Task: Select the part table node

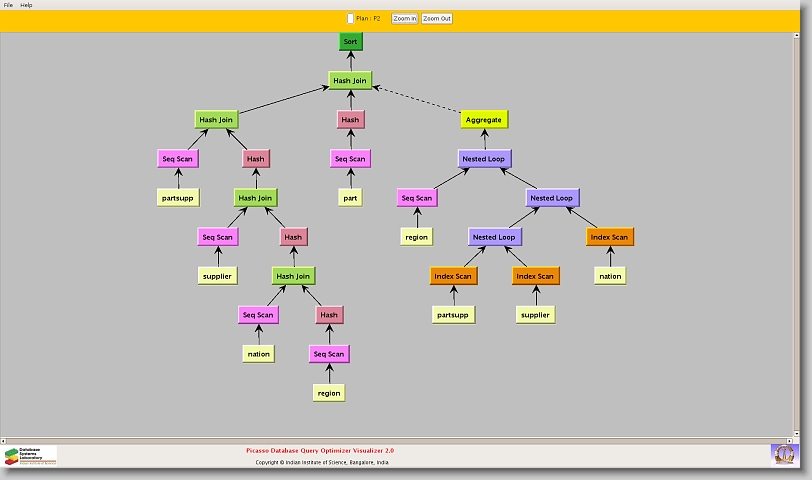Action: point(350,198)
